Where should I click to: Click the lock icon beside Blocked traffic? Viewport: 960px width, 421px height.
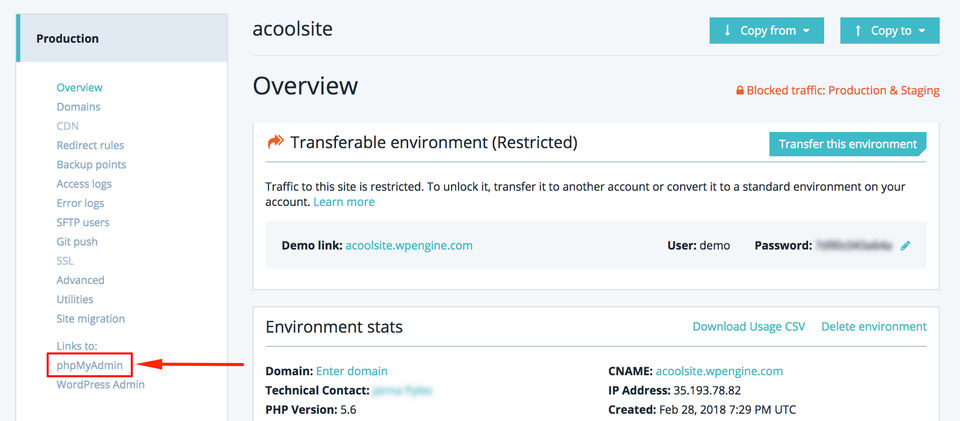(x=740, y=91)
